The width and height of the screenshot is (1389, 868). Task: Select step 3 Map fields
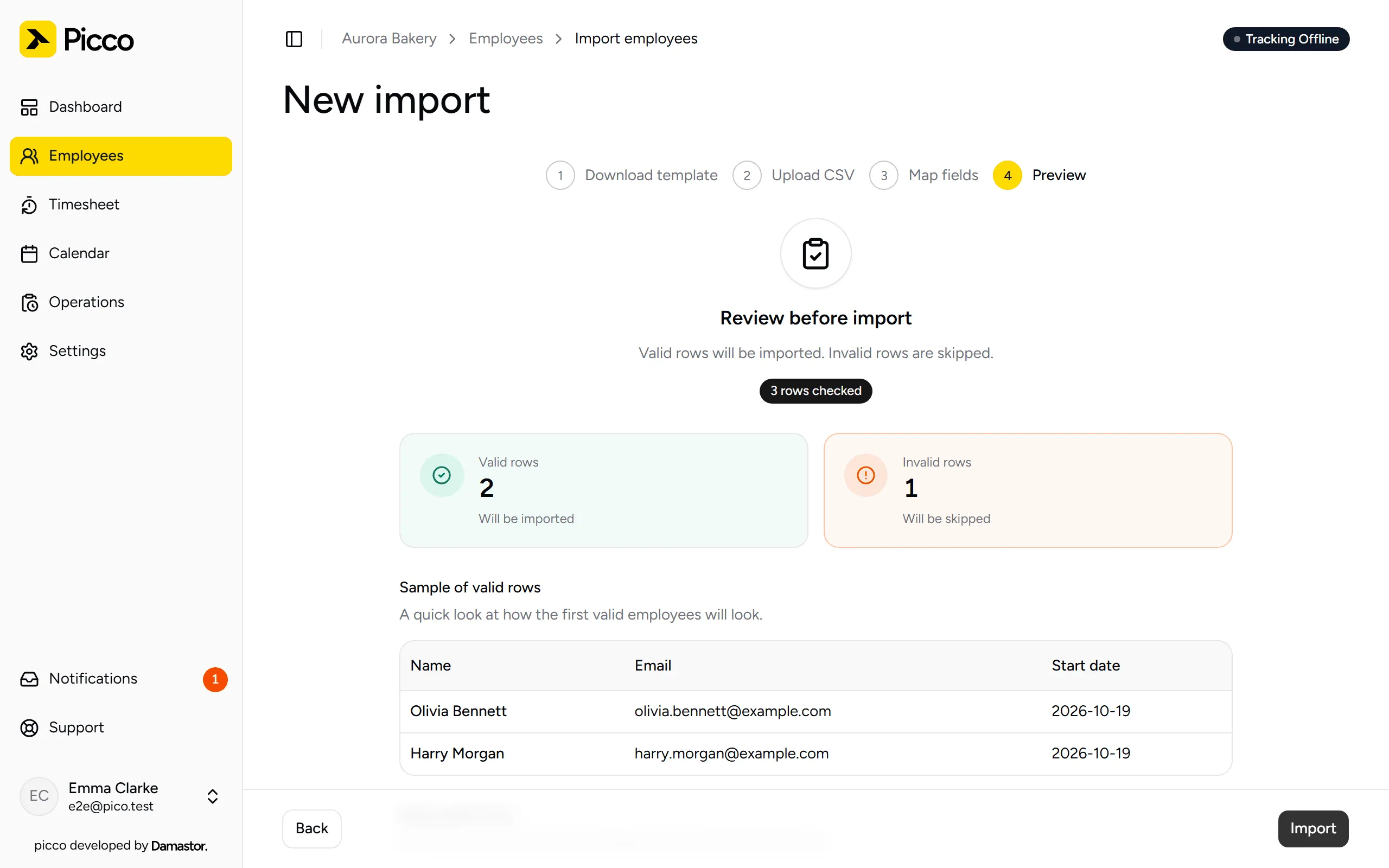(924, 175)
